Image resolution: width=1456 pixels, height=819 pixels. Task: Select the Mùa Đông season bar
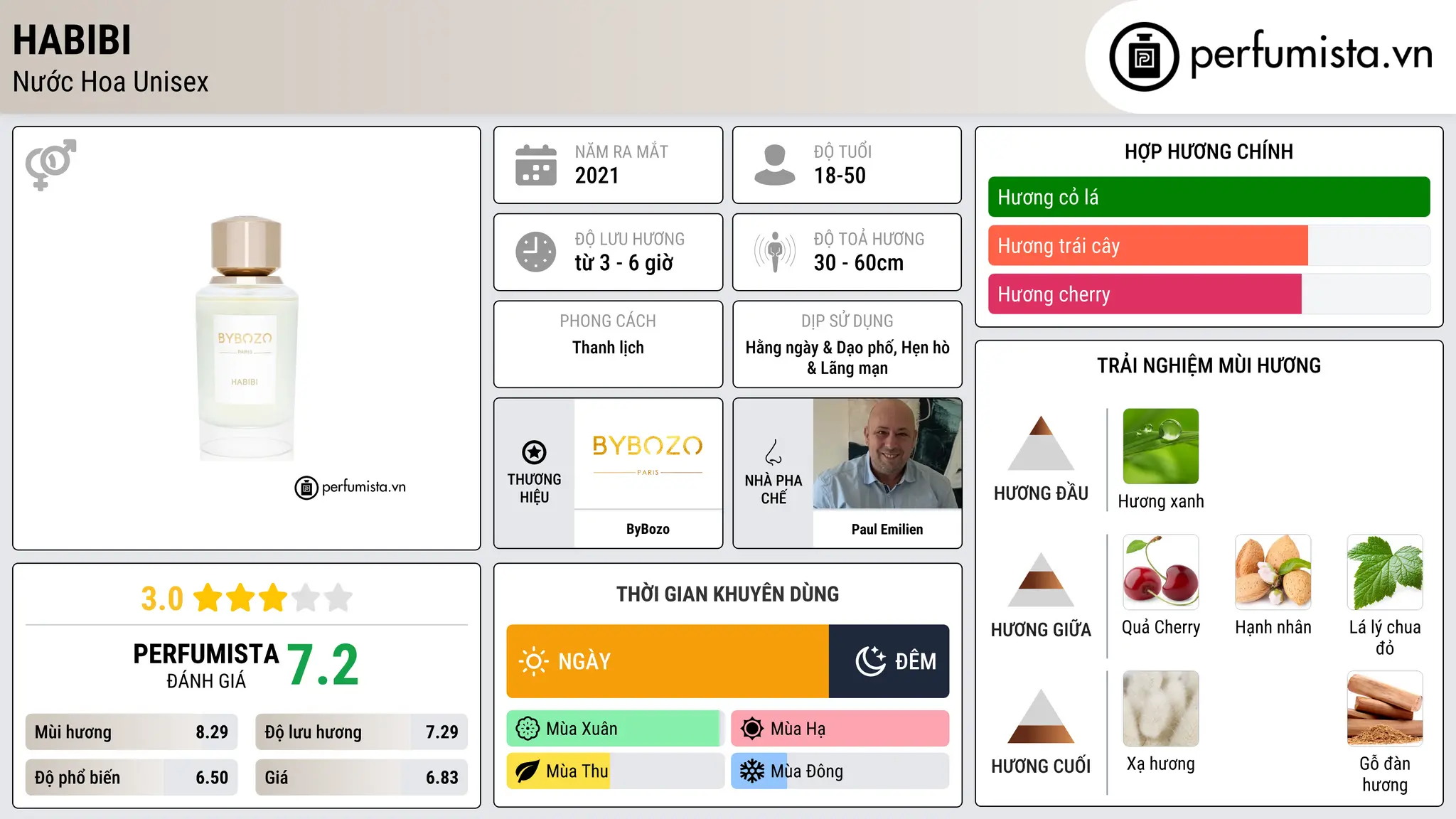click(840, 771)
